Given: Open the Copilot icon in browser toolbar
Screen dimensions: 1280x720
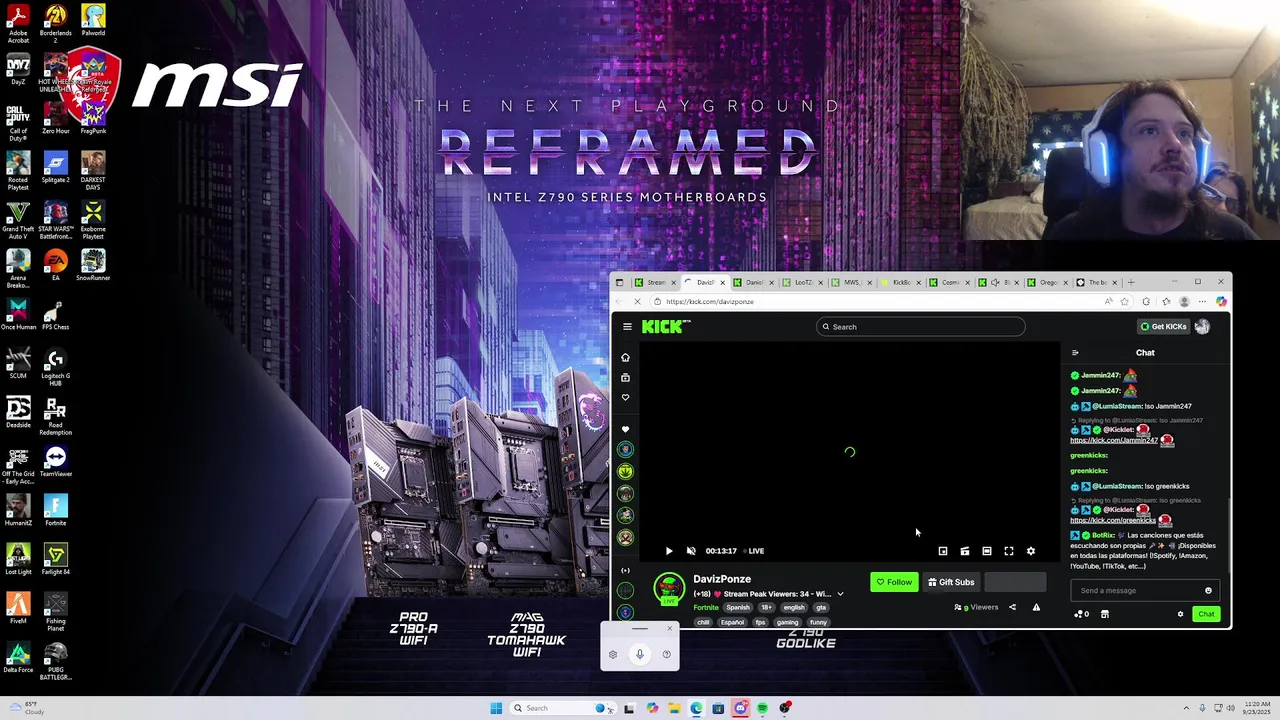Looking at the screenshot, I should (1221, 301).
